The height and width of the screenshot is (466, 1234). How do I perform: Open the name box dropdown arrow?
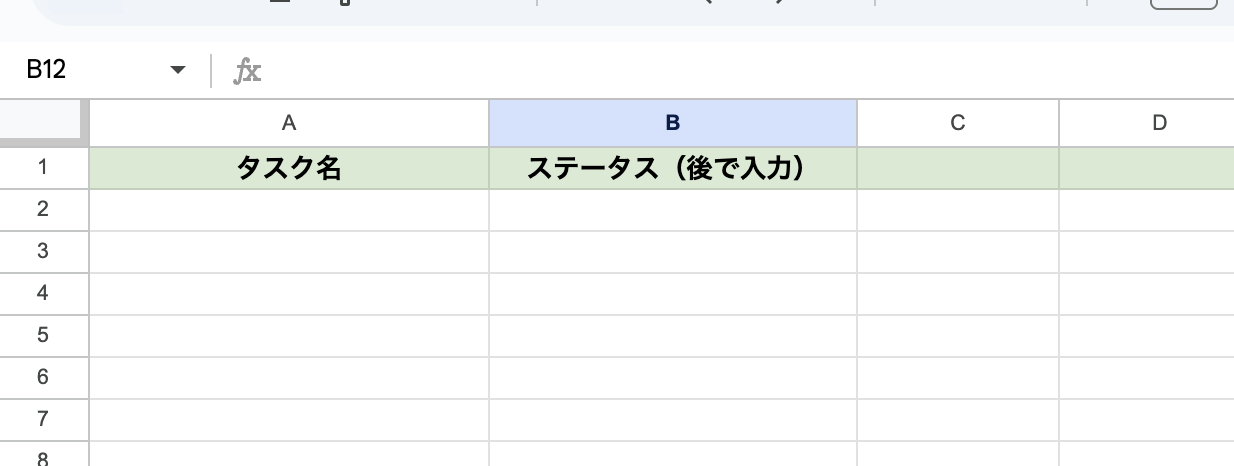[178, 70]
